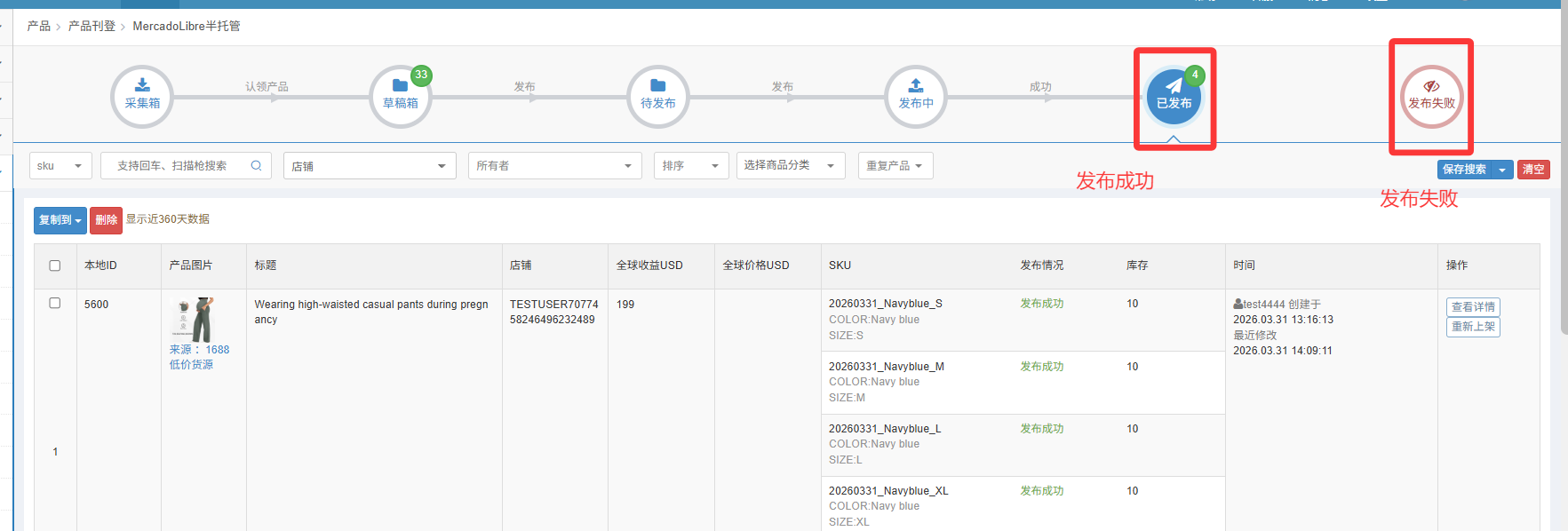Select the 已发布 published step icon
The image size is (1568, 531).
[1174, 96]
